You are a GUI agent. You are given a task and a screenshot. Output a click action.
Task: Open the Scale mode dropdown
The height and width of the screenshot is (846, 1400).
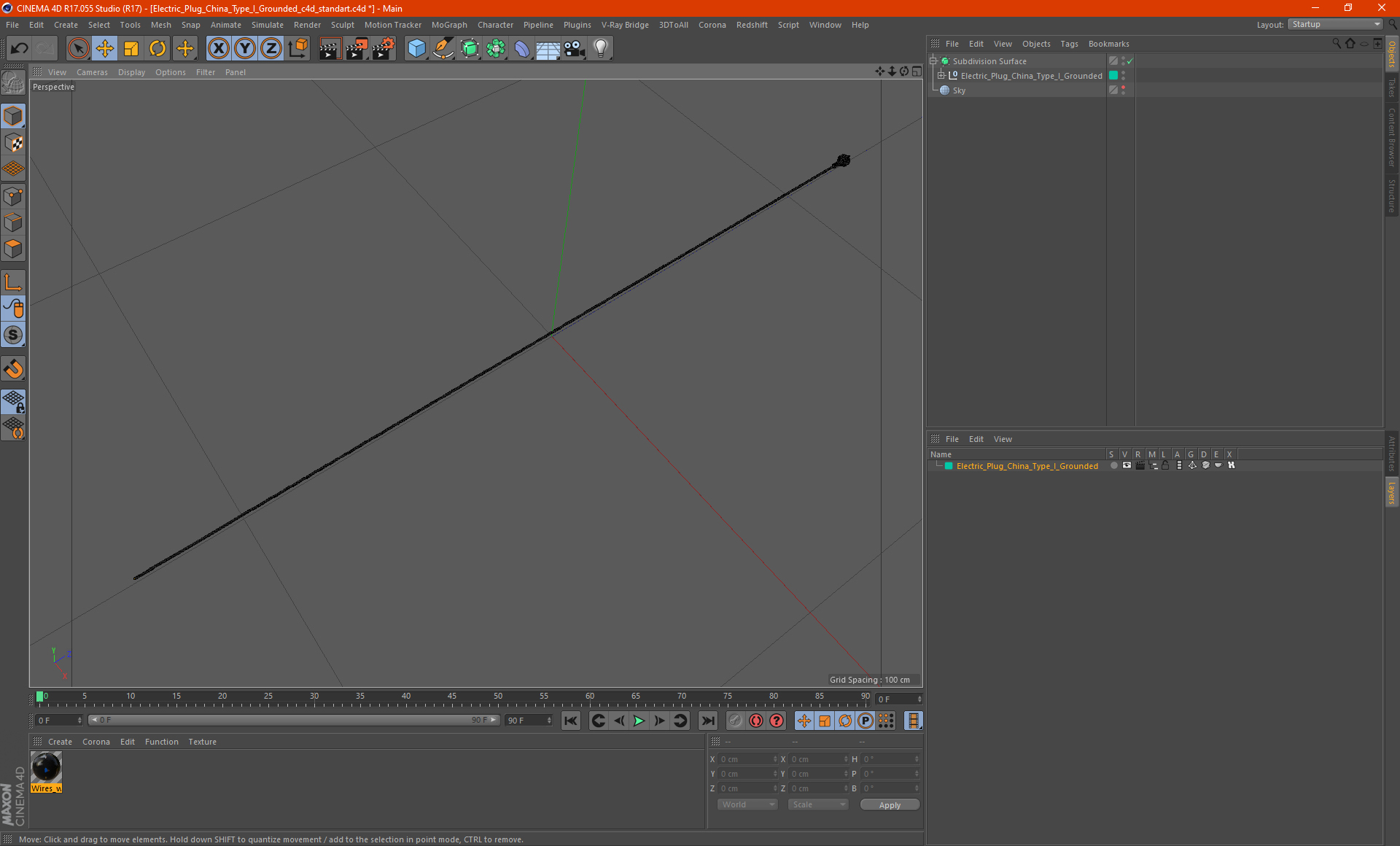coord(818,804)
